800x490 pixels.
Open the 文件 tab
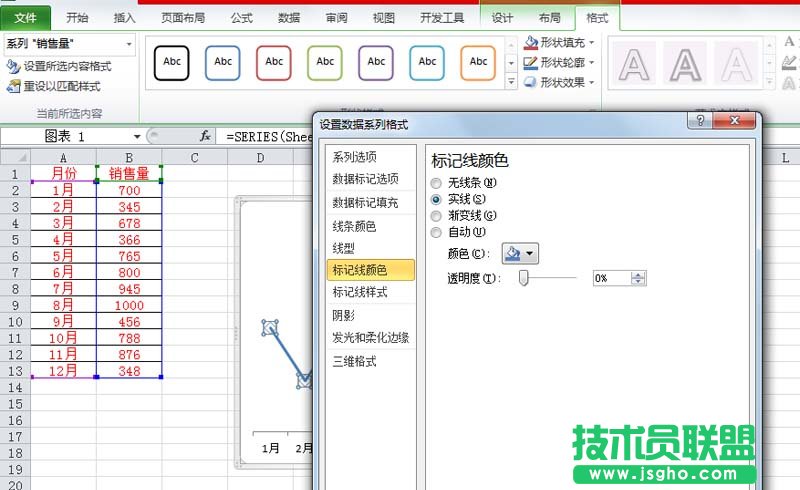point(26,18)
